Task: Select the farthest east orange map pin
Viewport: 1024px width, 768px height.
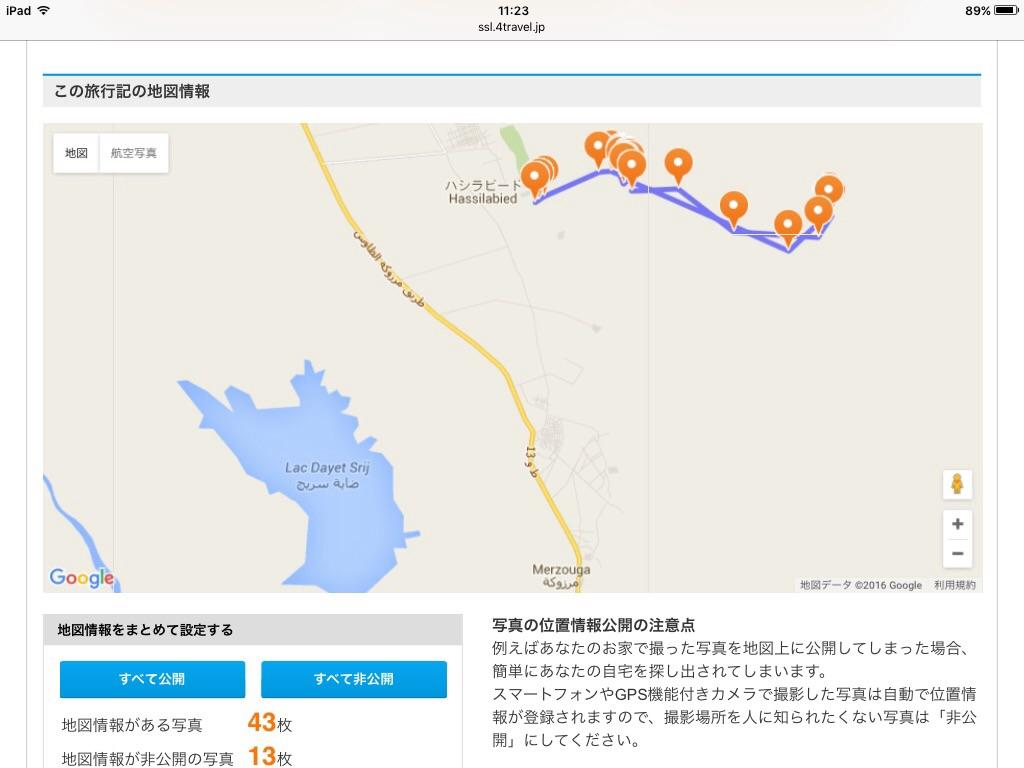Action: tap(829, 189)
